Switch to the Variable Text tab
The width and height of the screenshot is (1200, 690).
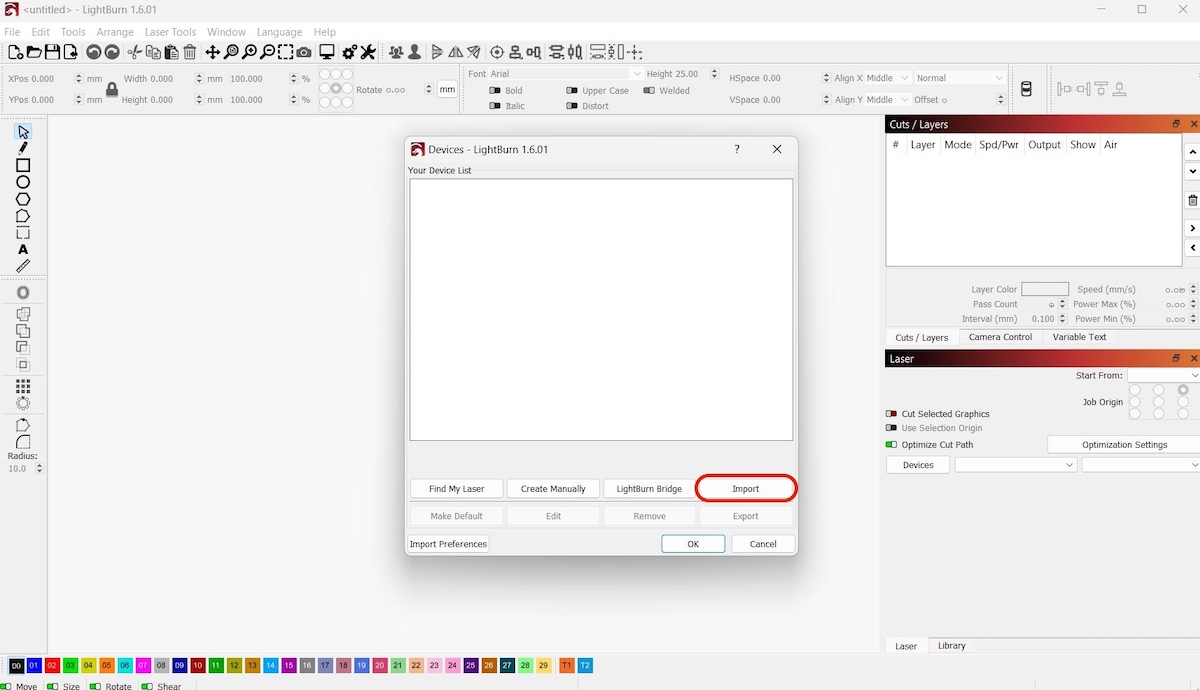click(x=1079, y=337)
